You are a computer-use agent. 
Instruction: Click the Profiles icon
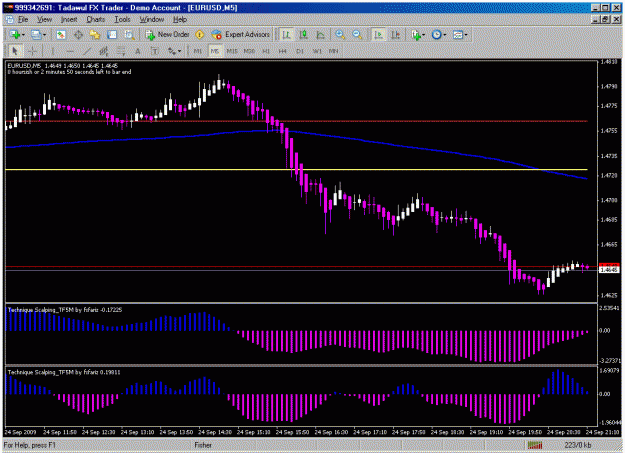pyautogui.click(x=36, y=35)
